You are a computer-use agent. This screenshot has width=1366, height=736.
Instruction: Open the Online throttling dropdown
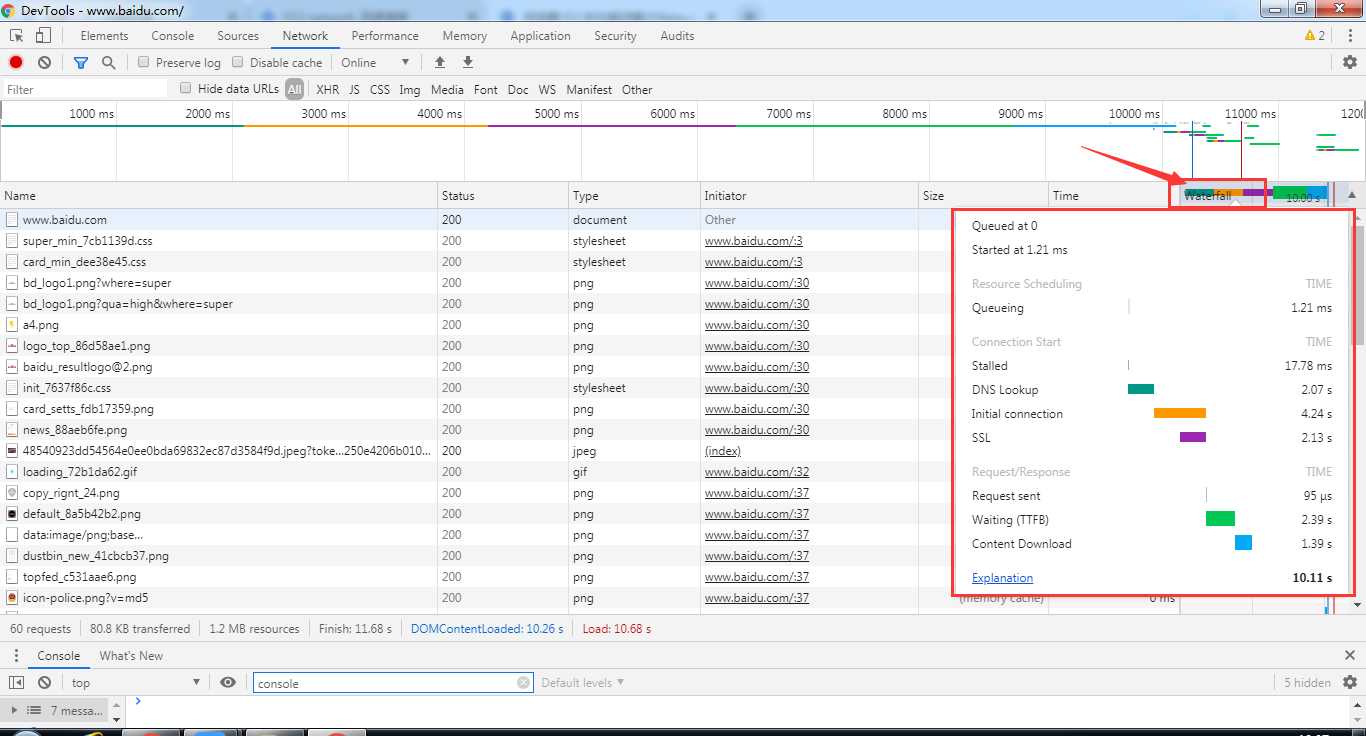coord(375,62)
